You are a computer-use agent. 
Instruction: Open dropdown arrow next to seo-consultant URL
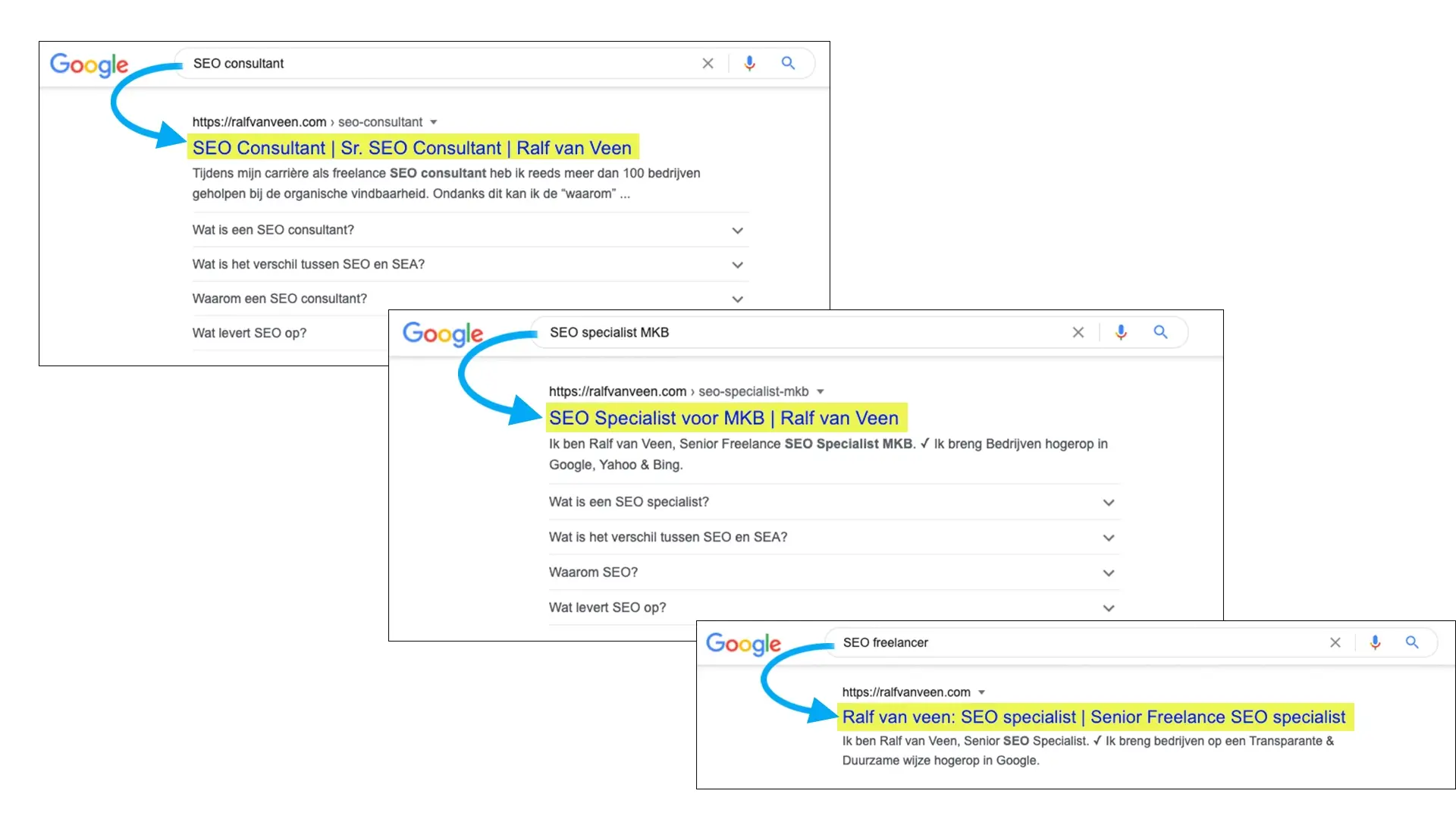434,122
